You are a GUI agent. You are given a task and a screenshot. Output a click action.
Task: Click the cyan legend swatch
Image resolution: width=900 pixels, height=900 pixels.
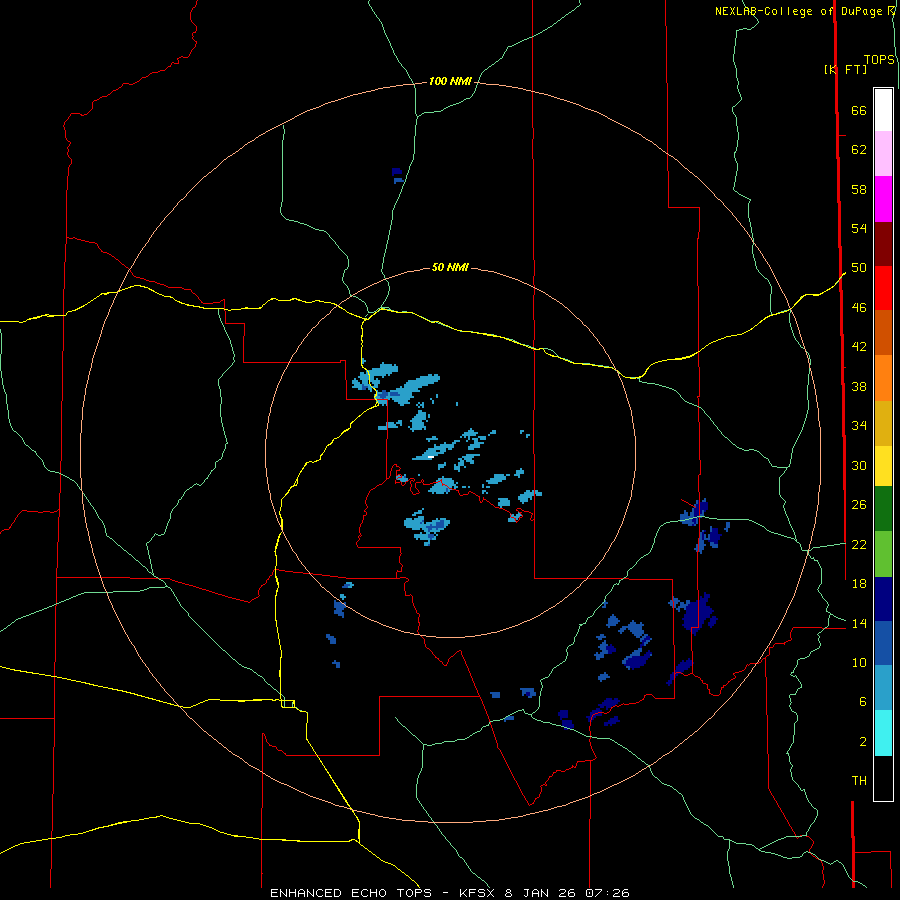883,733
